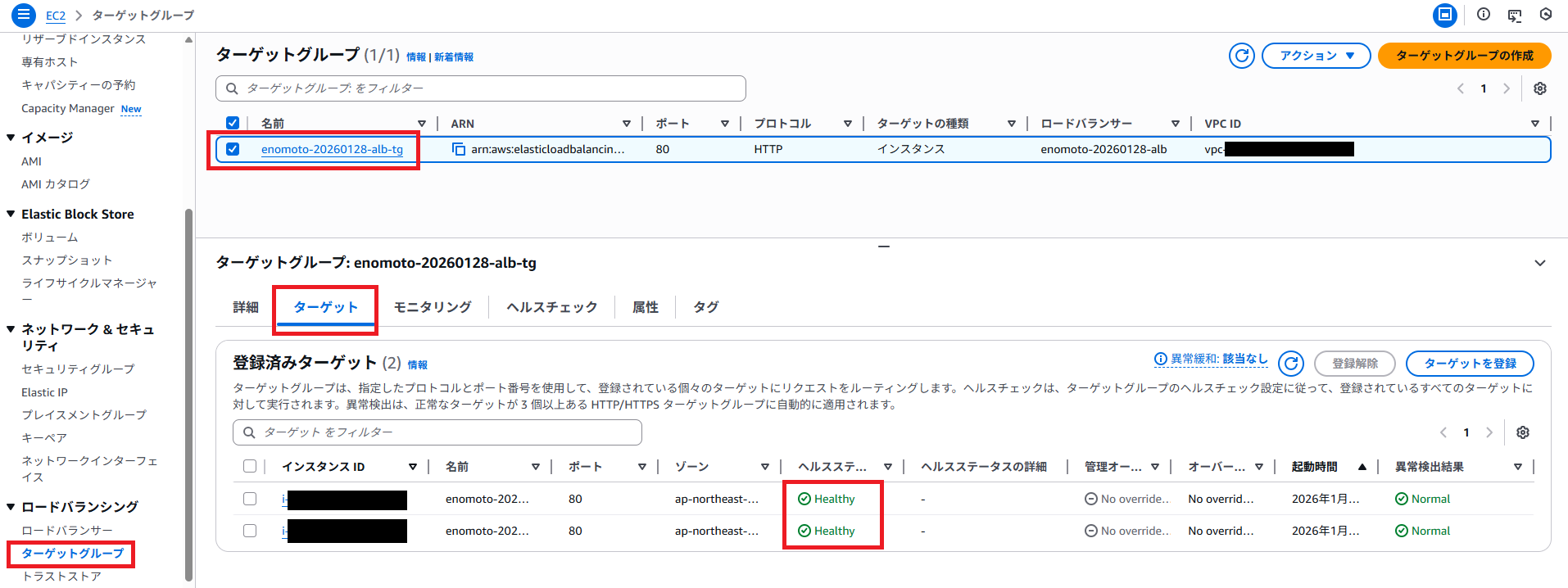
Task: Toggle the select-all target groups checkbox
Action: pos(233,123)
